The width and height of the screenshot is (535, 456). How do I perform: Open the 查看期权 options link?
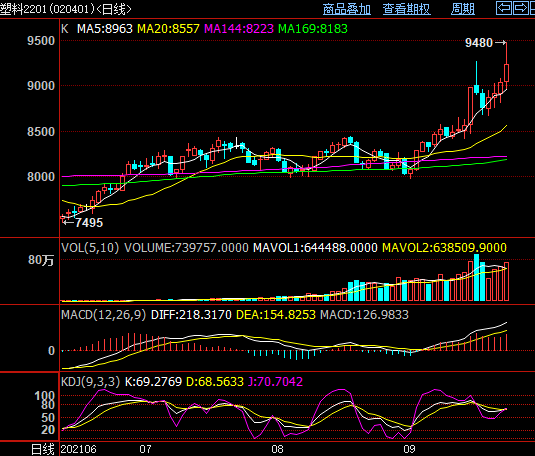(x=407, y=9)
